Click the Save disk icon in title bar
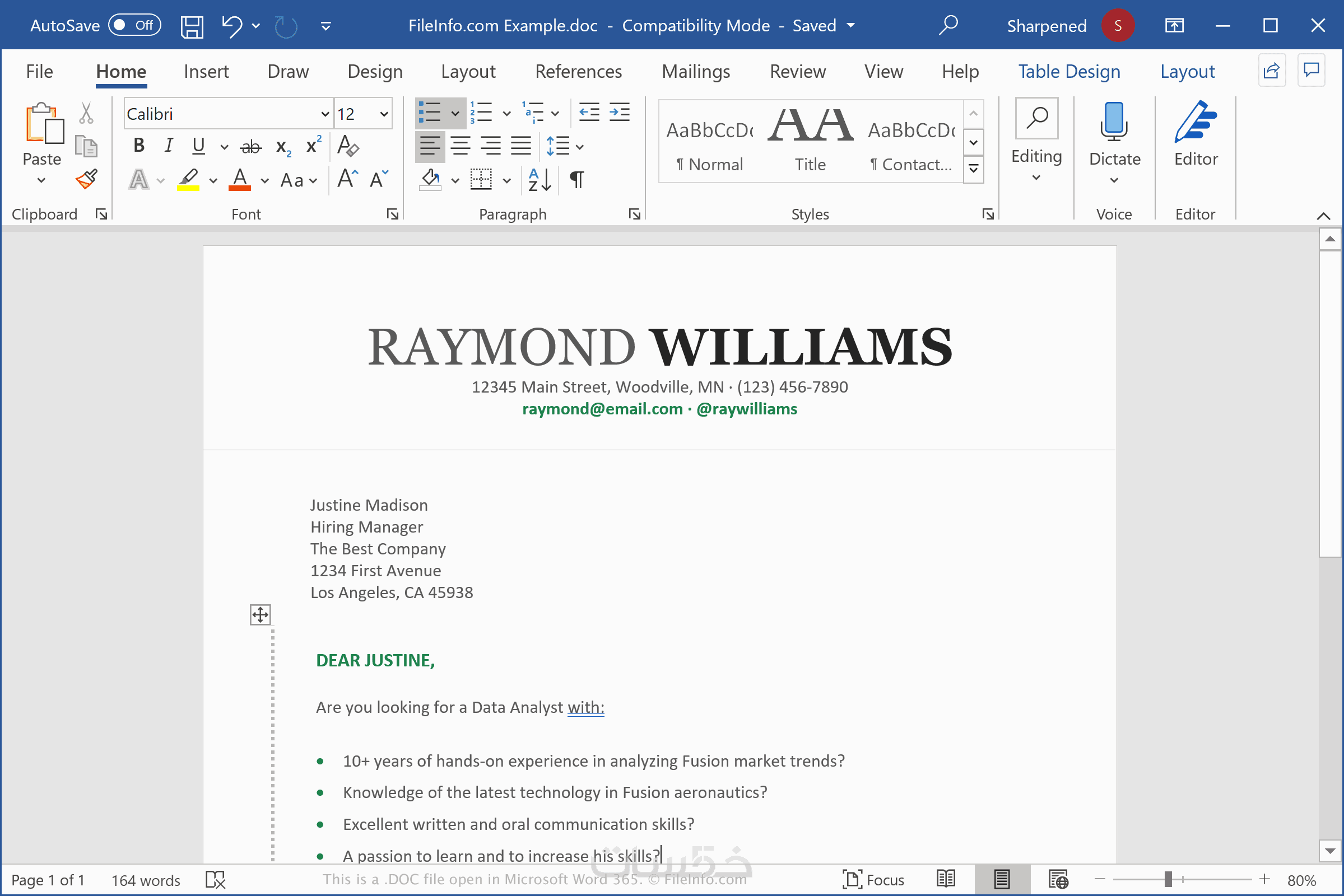 pyautogui.click(x=192, y=26)
